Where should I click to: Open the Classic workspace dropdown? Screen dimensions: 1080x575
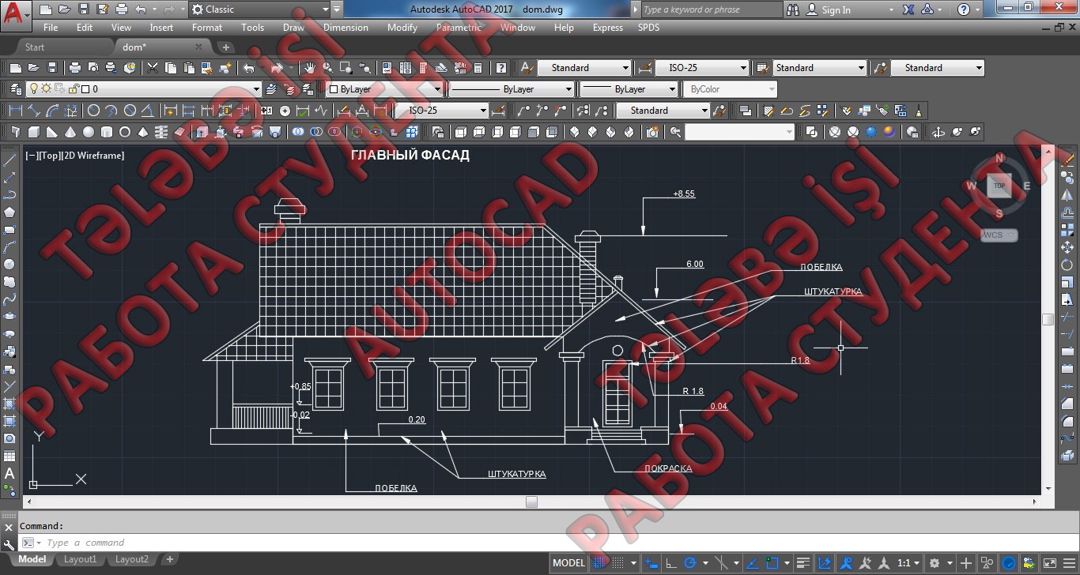tap(260, 10)
